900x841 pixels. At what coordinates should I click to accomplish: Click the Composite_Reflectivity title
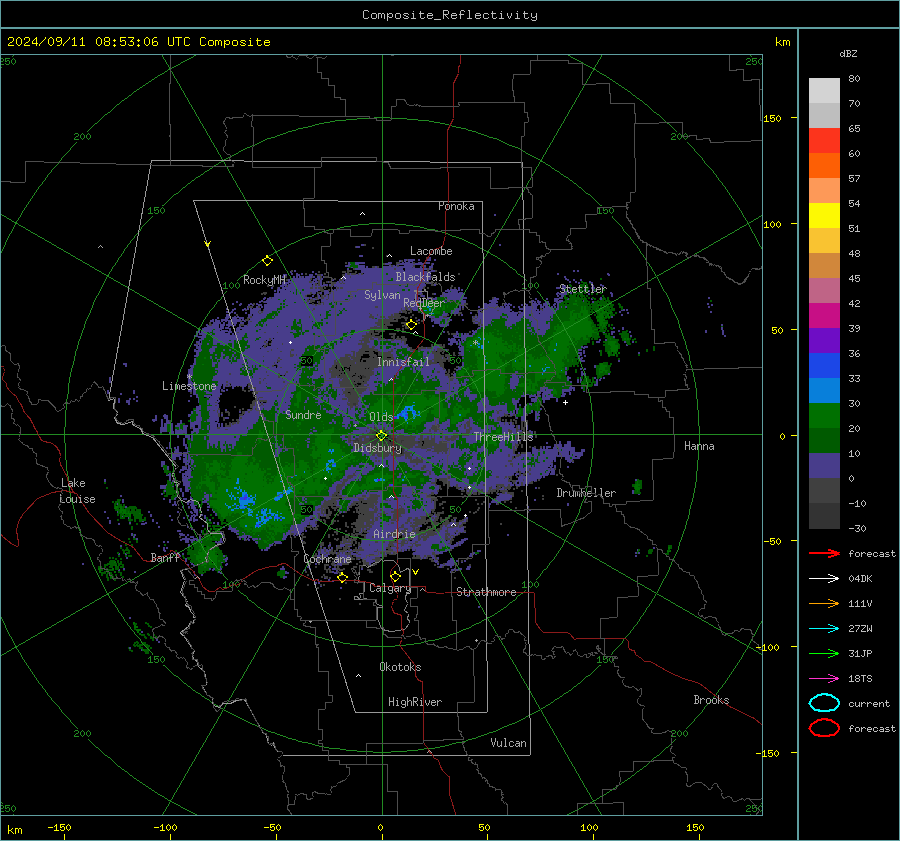tap(450, 15)
